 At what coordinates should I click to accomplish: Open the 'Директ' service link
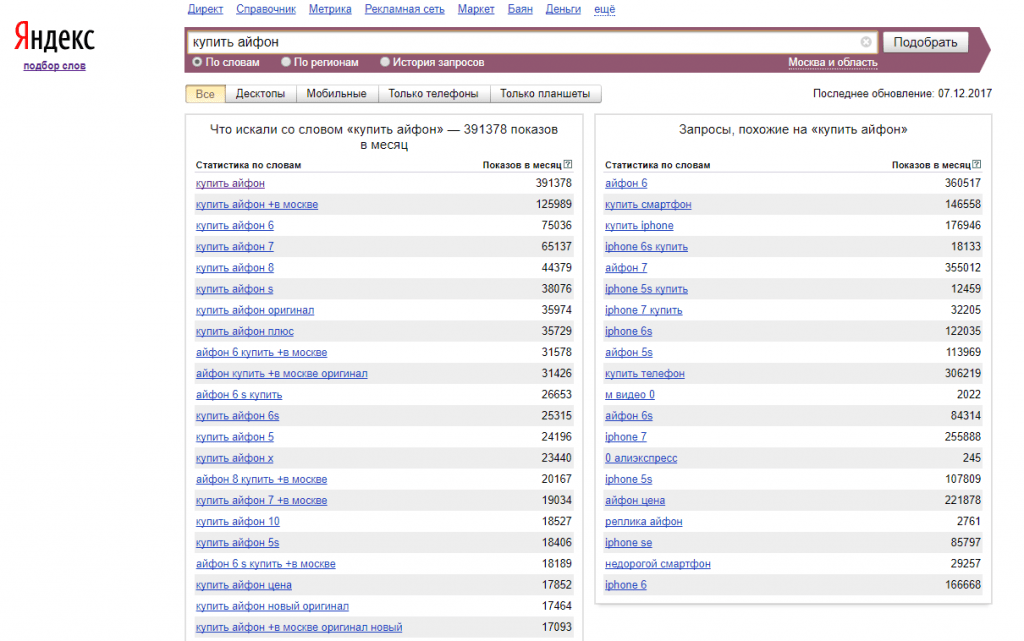coord(205,9)
